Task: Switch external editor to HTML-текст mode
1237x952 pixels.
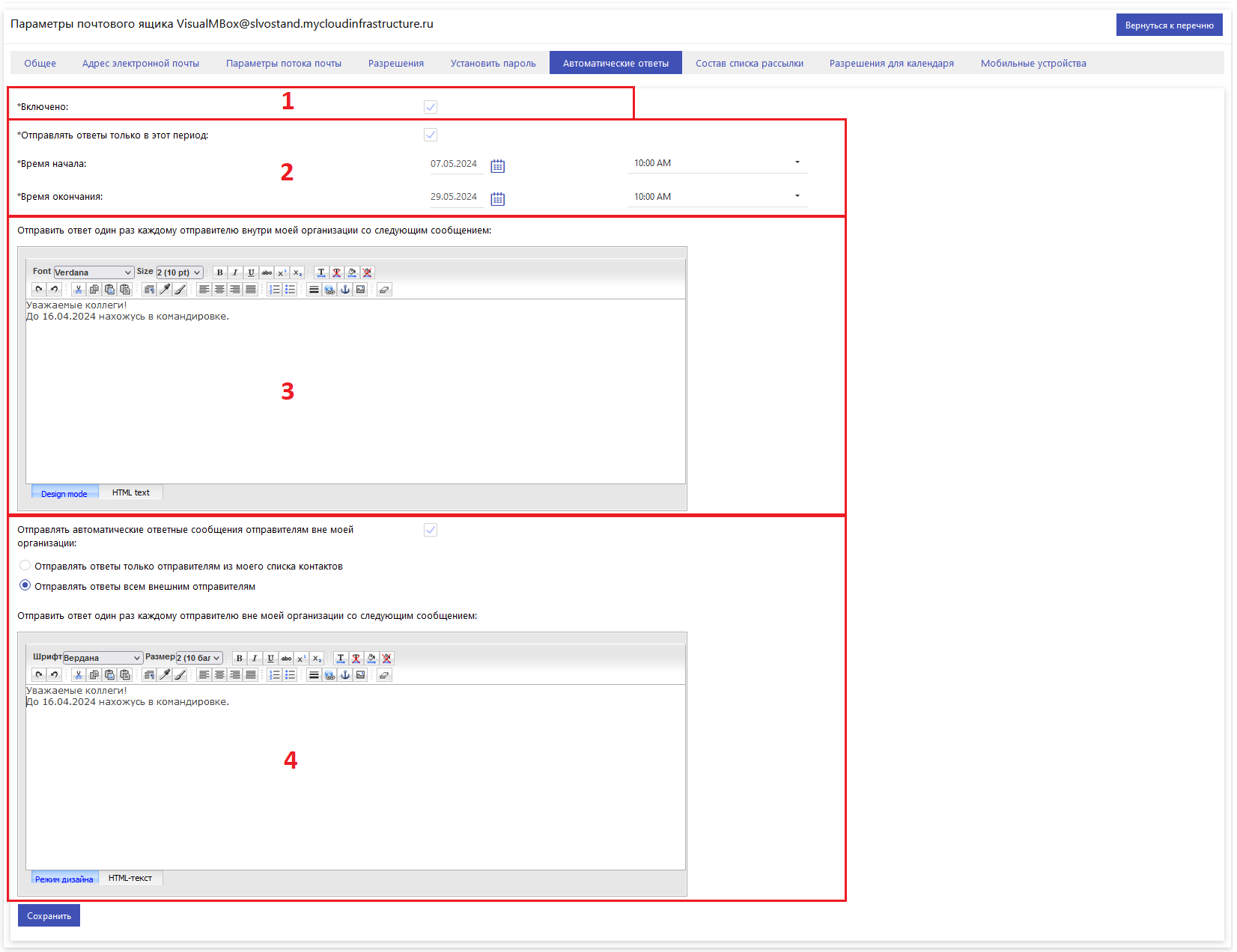Action: (130, 878)
